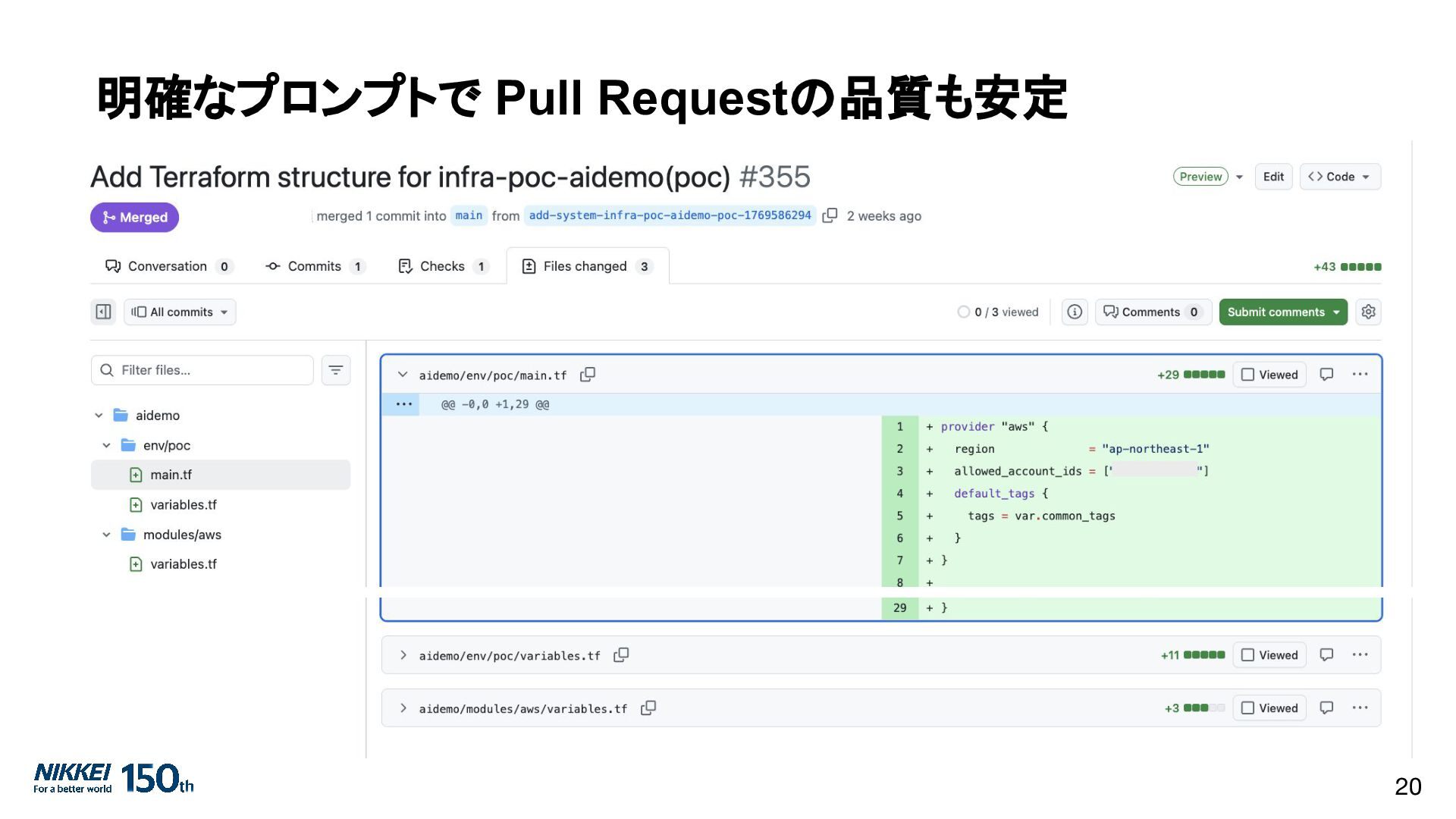
Task: Expand the aidemo/env/poc/variables.tf diff
Action: [403, 655]
